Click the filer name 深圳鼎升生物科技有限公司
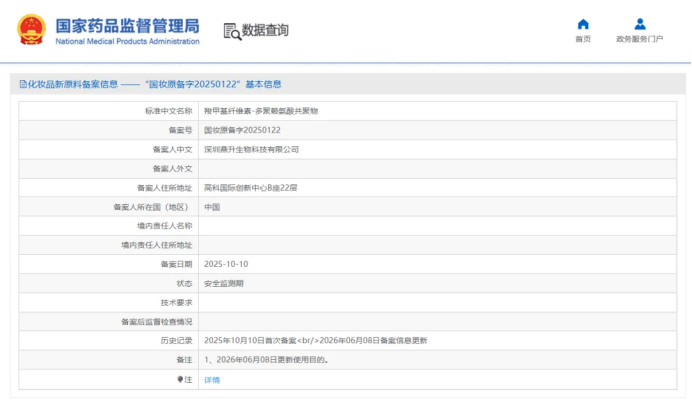Screen dimensions: 692x402 pyautogui.click(x=252, y=150)
